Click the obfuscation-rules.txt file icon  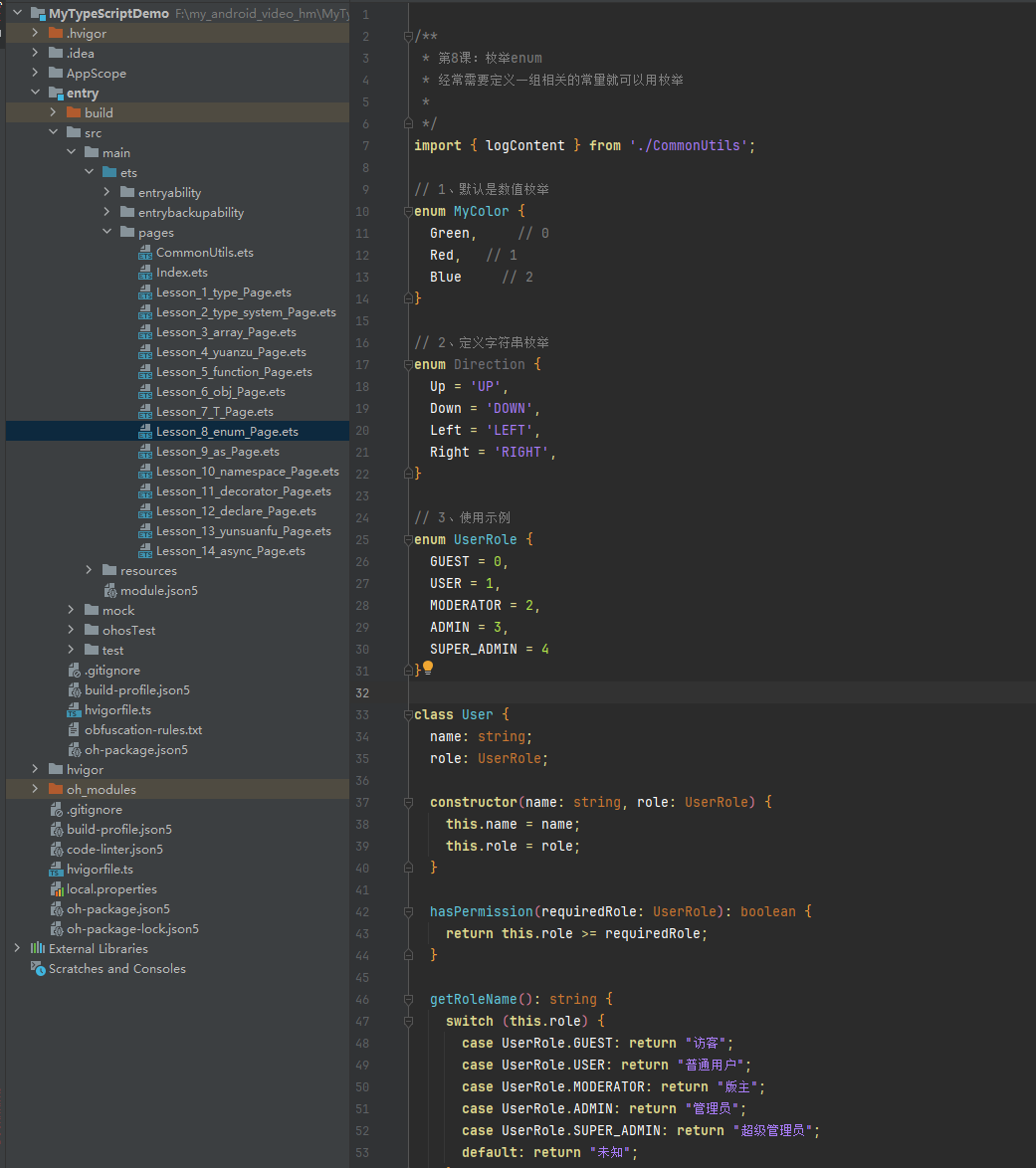[74, 730]
